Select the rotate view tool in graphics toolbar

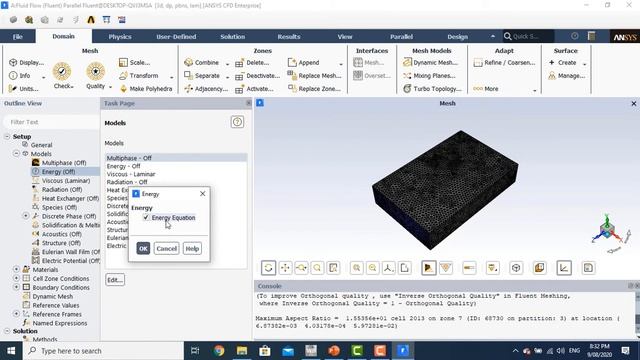point(268,268)
